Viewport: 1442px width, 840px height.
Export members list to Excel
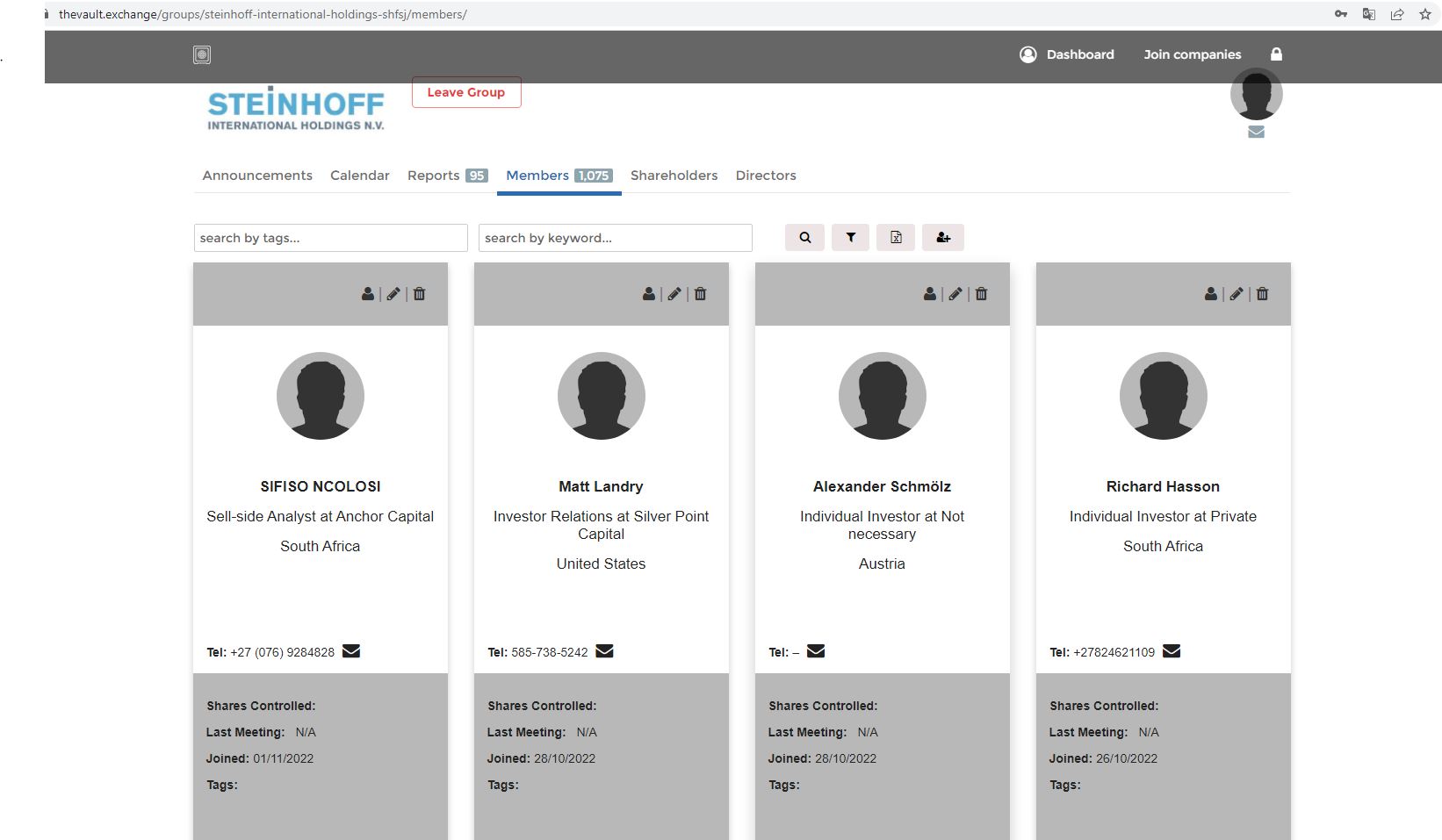tap(896, 237)
